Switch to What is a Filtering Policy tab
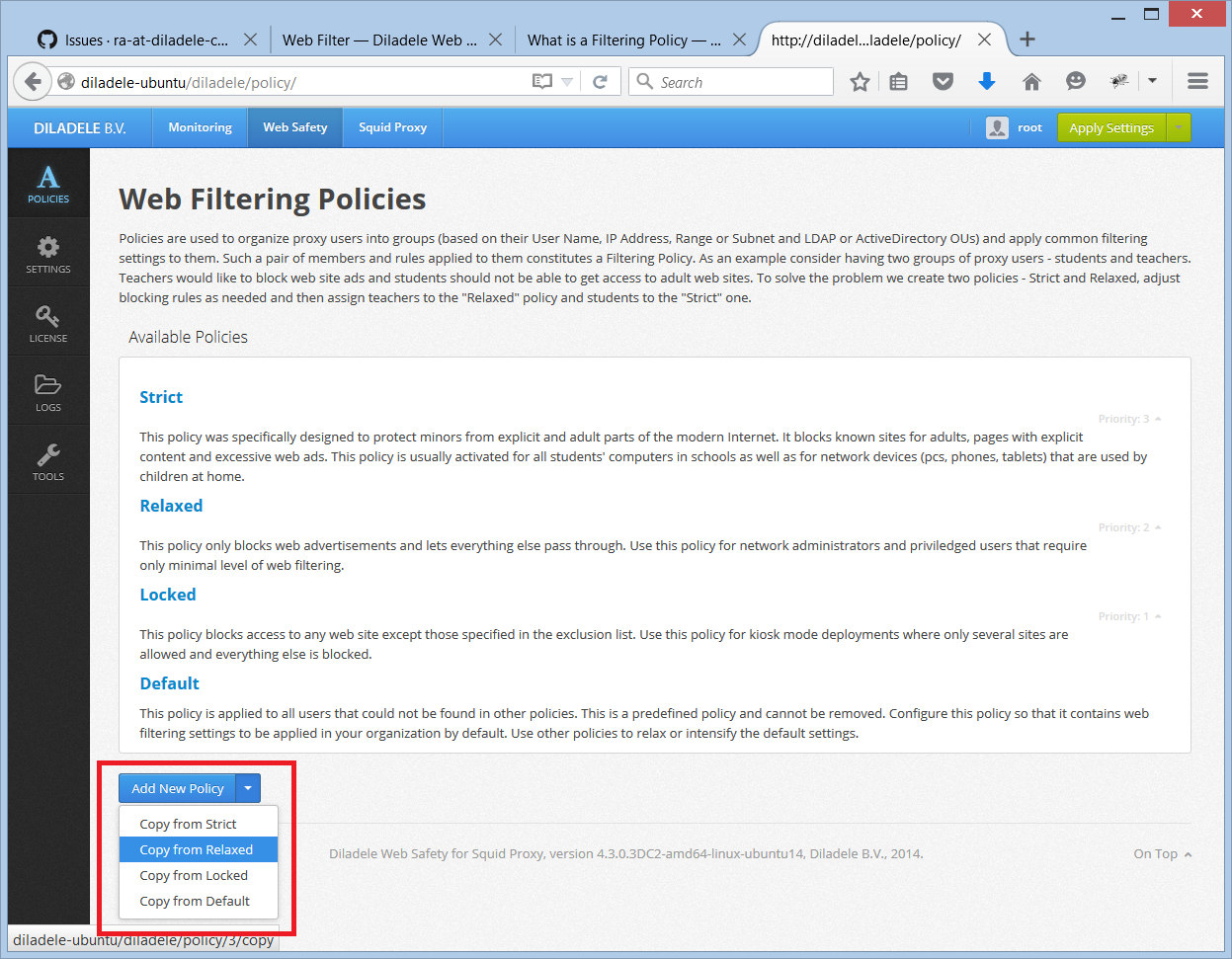This screenshot has height=959, width=1232. pos(624,40)
